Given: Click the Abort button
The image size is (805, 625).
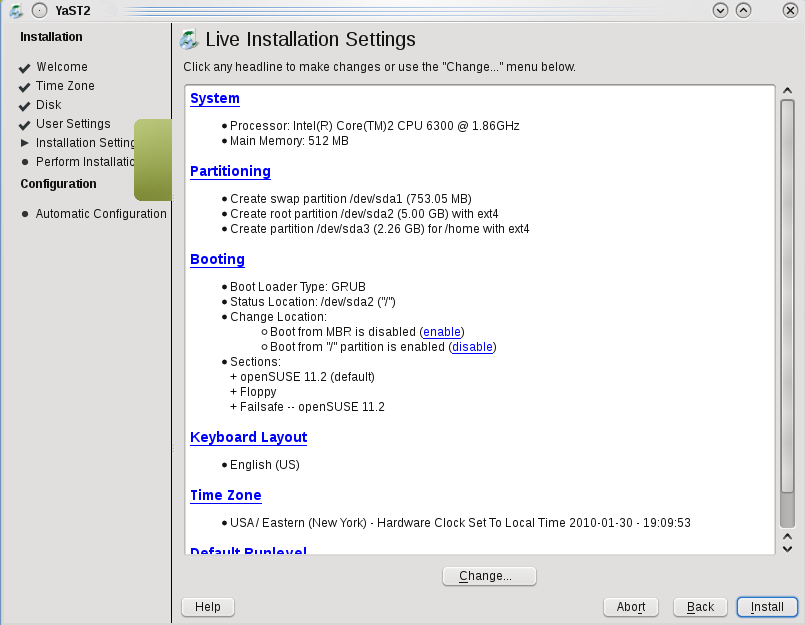Looking at the screenshot, I should [x=631, y=607].
